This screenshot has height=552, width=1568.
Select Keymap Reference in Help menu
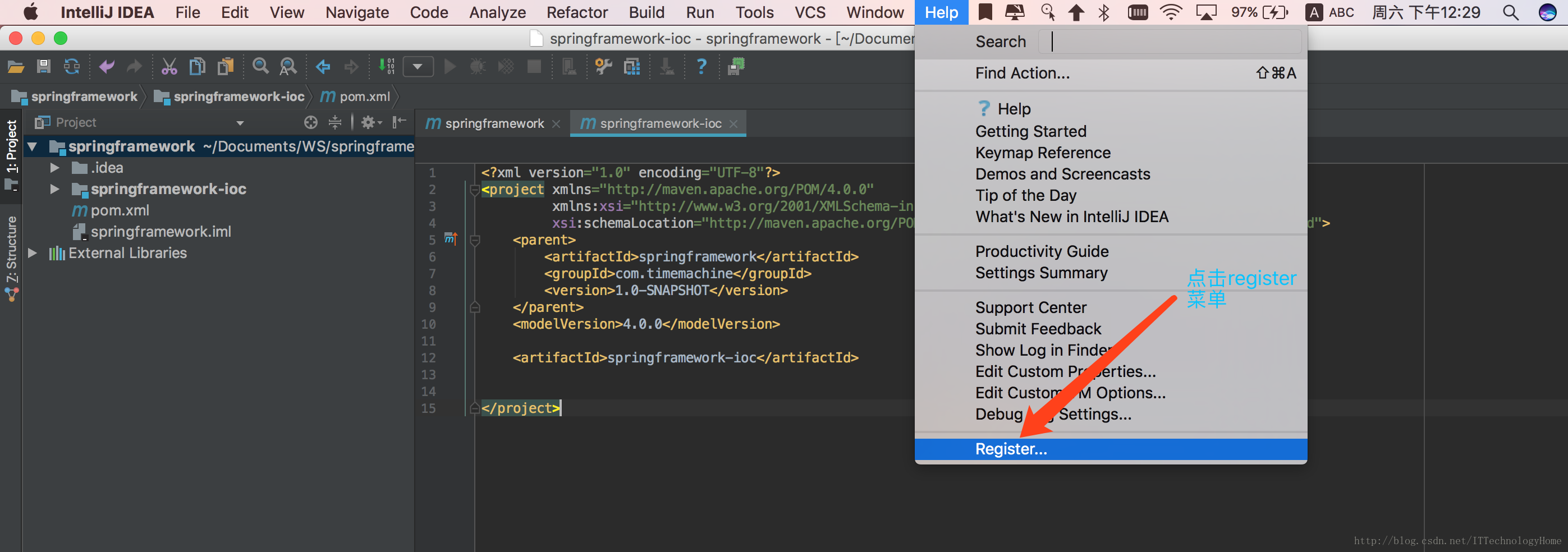pos(1111,153)
